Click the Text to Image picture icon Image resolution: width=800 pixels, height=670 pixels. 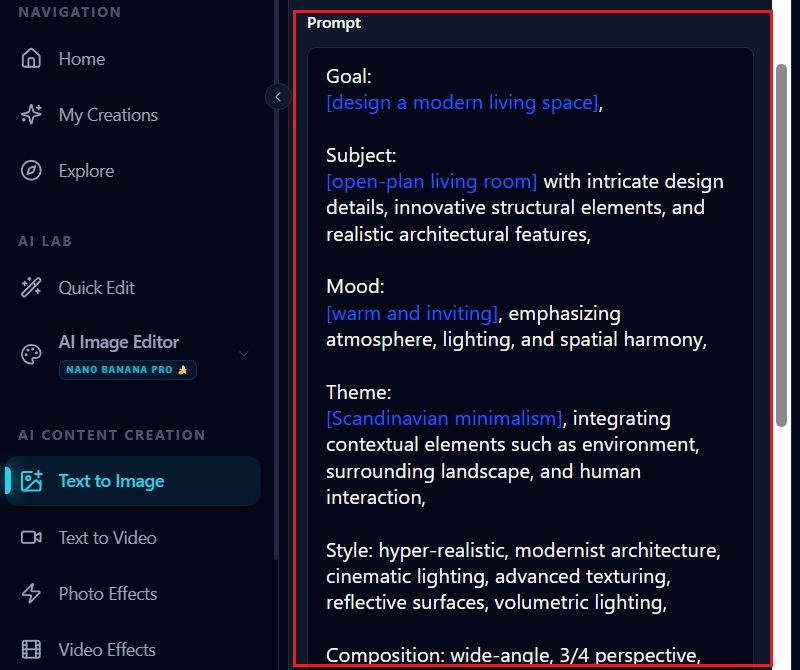pyautogui.click(x=31, y=481)
